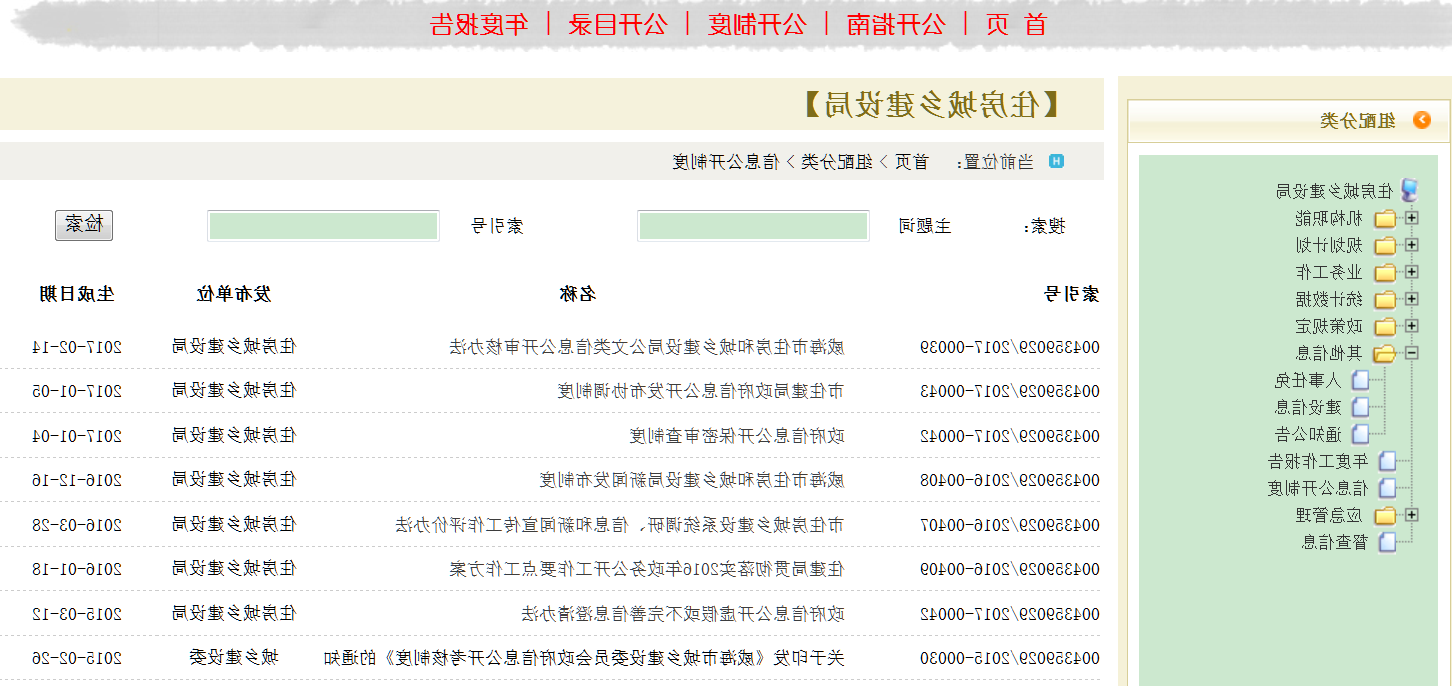The width and height of the screenshot is (1452, 686).
Task: Click the folder icon beside 应急管理
Action: [x=1385, y=515]
